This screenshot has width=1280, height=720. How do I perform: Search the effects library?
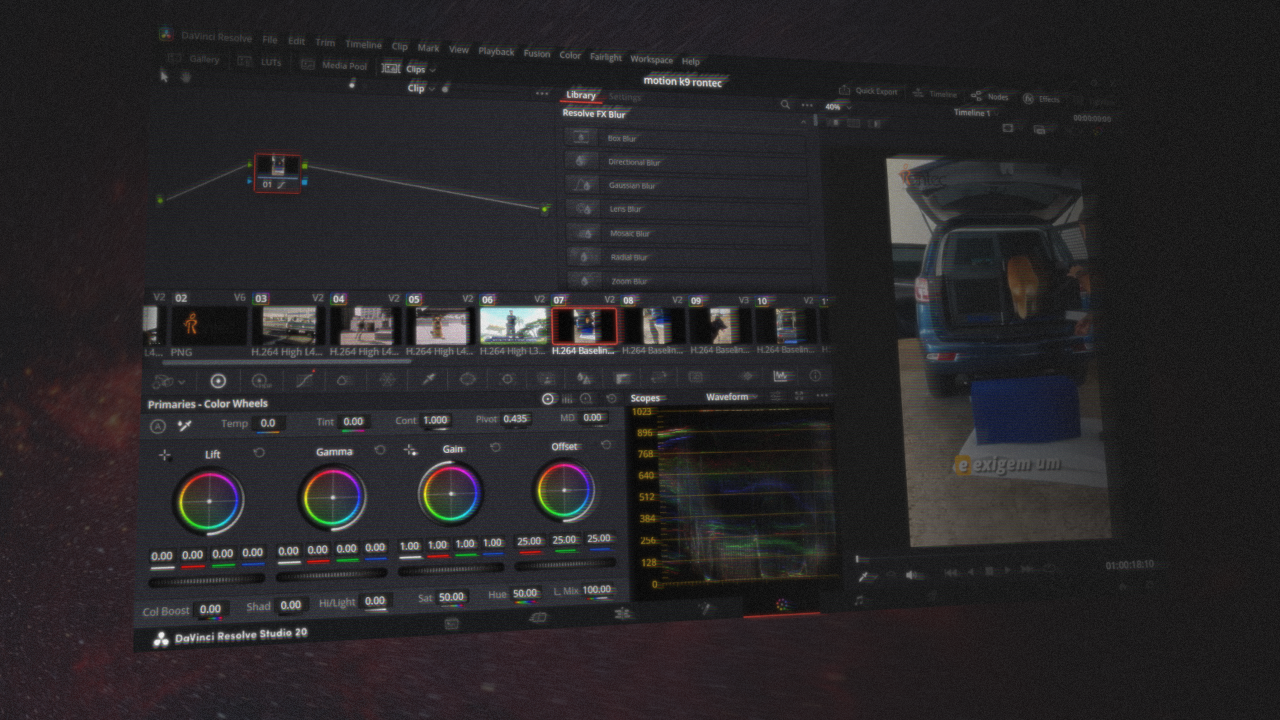point(786,104)
